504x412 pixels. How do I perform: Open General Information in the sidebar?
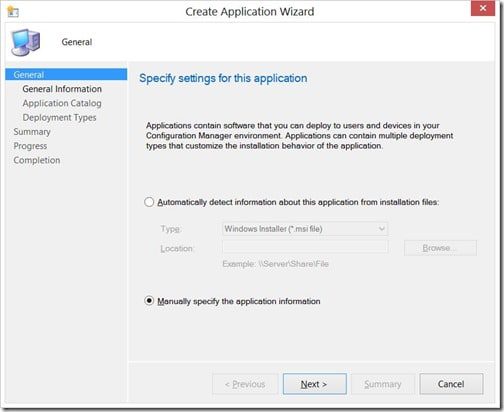click(62, 89)
